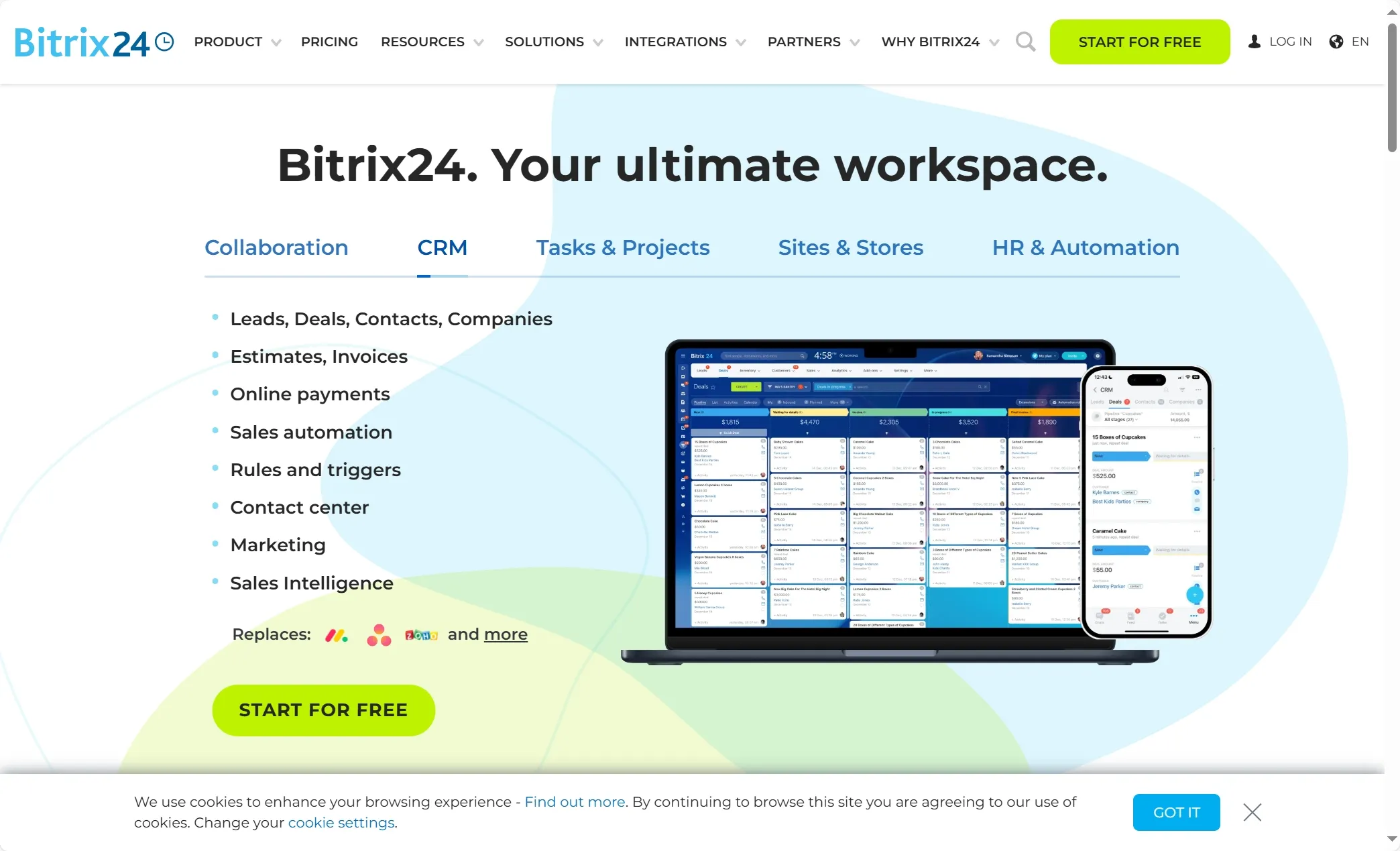Dismiss the cookie notification
Viewport: 1400px width, 851px height.
tap(1252, 812)
